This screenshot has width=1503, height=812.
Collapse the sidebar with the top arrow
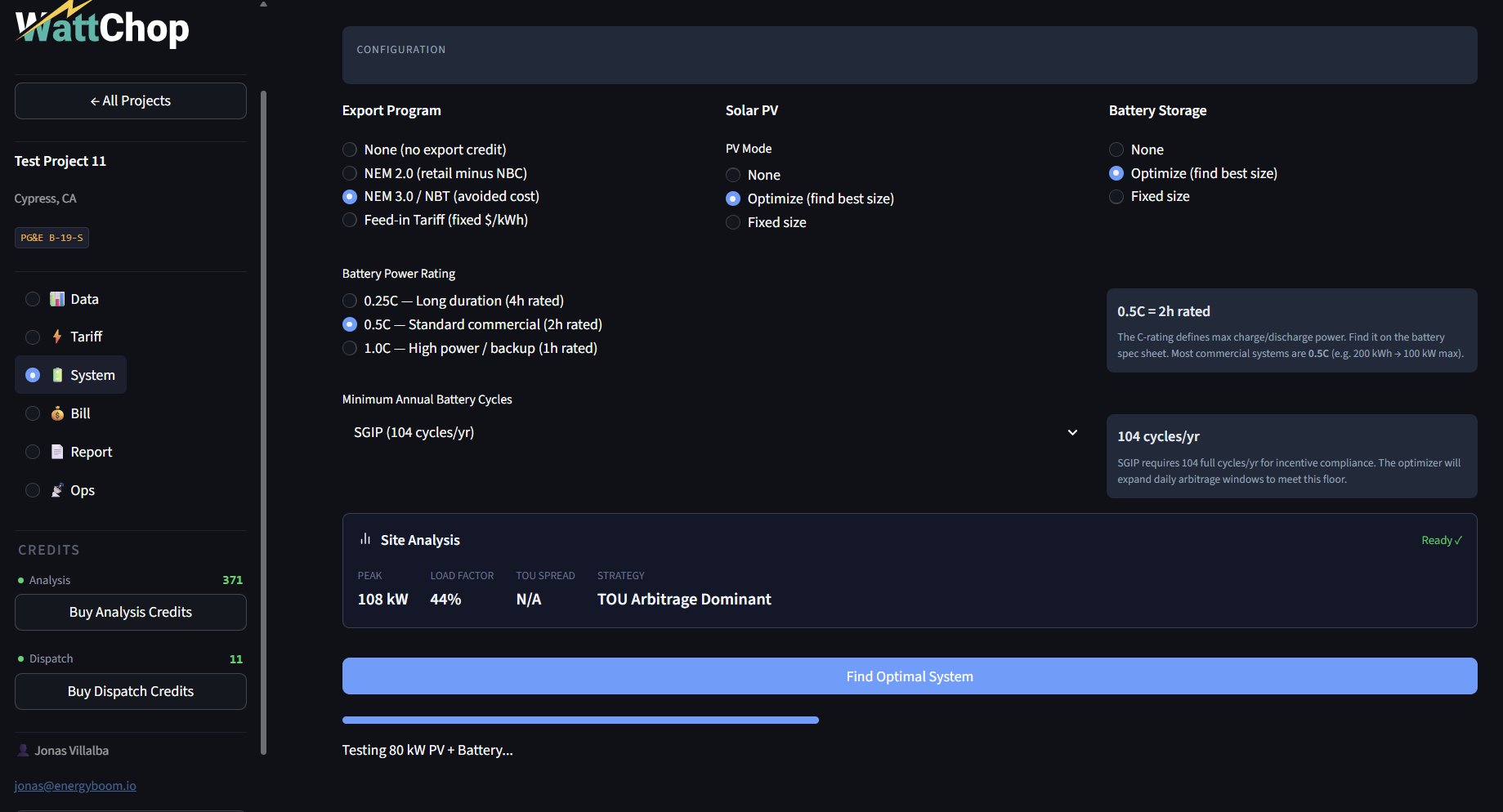click(262, 4)
